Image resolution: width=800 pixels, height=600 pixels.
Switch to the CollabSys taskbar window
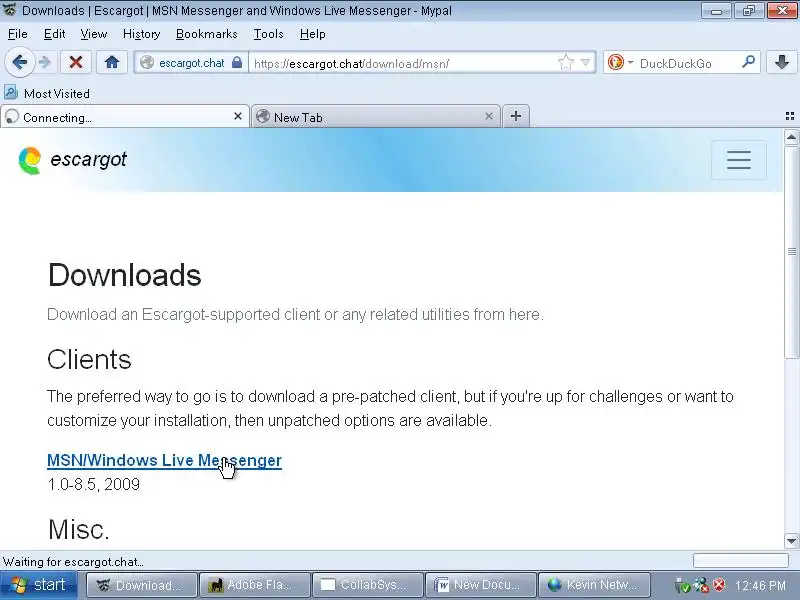pyautogui.click(x=368, y=585)
